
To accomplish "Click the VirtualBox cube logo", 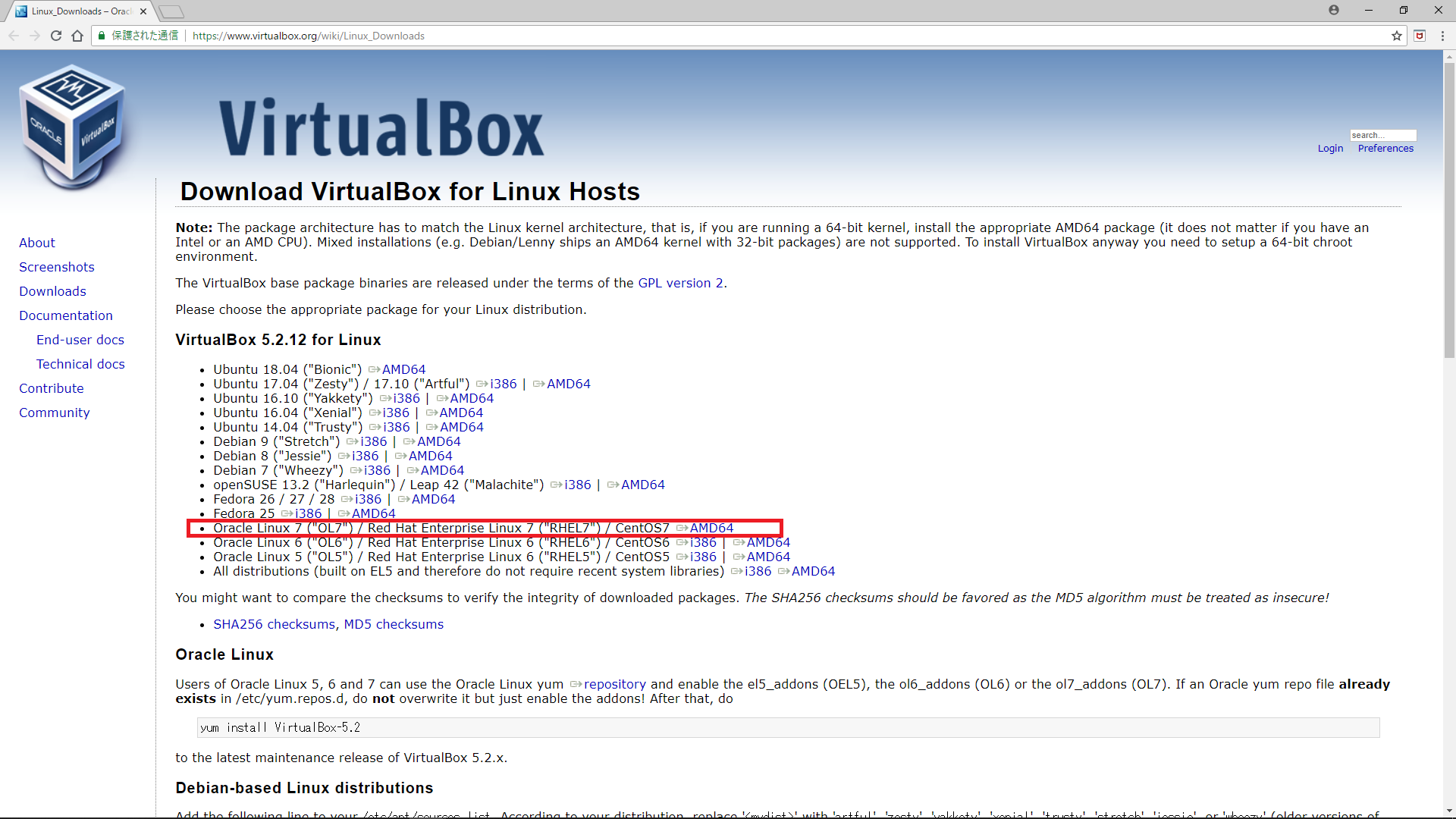I will [73, 125].
